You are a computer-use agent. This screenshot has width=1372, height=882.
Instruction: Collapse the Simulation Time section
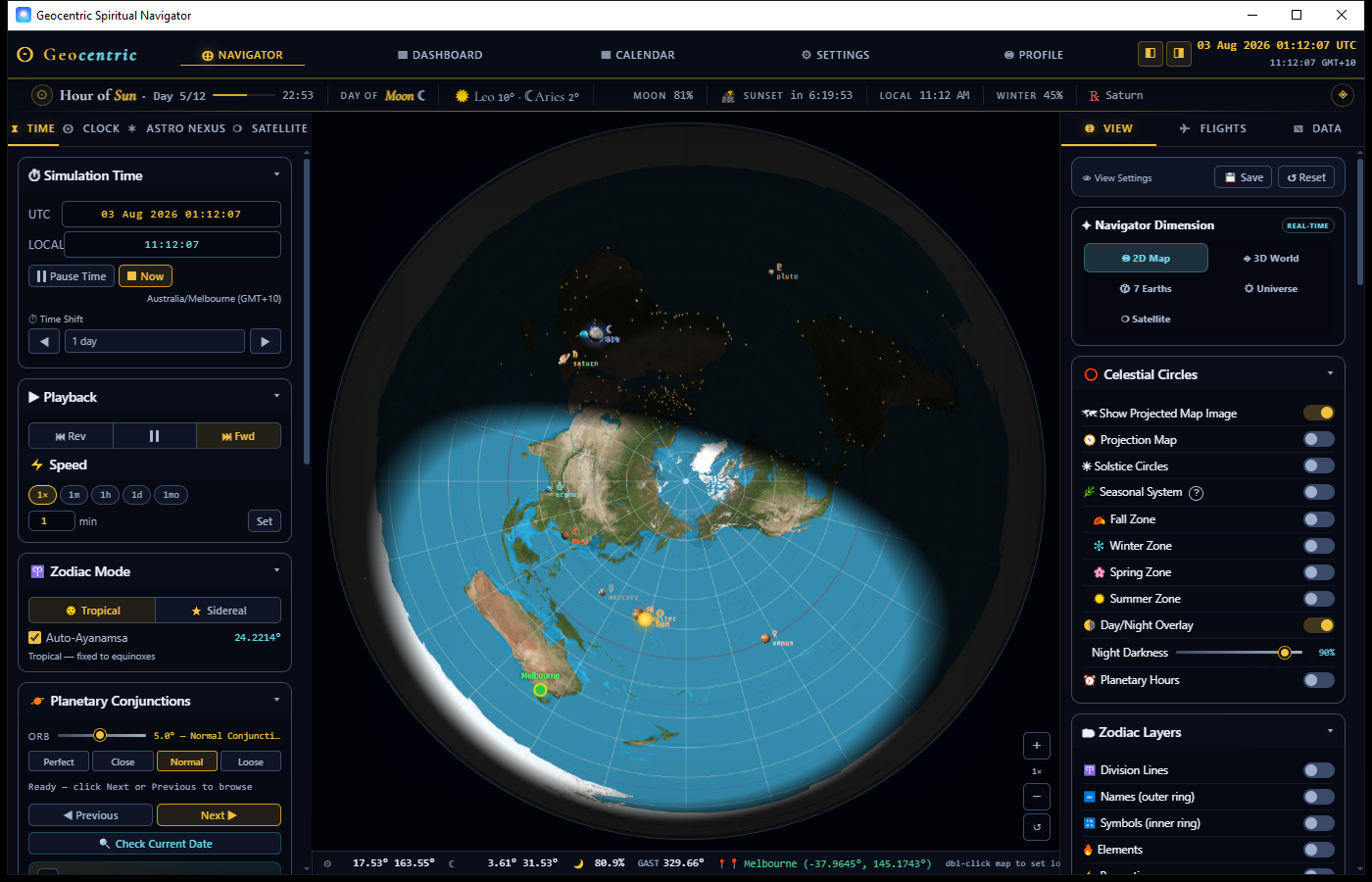coord(276,174)
